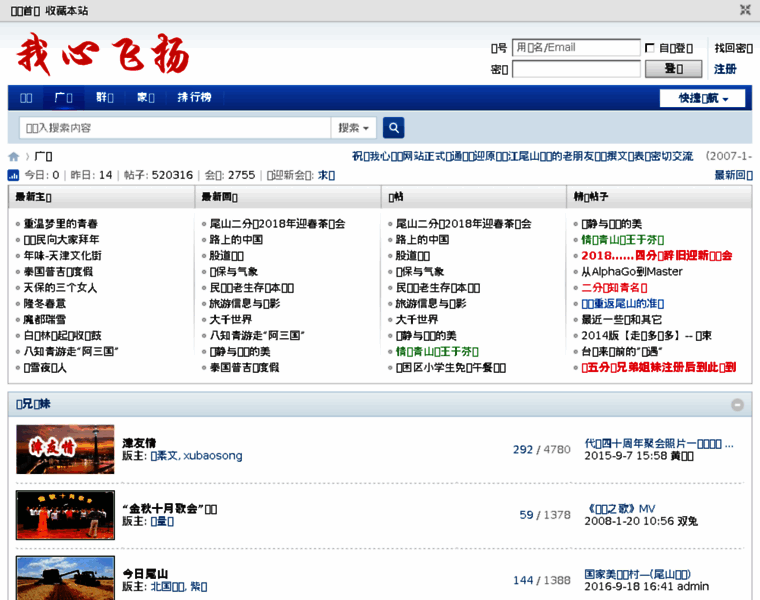The image size is (760, 600).
Task: Click the statistics bar chart icon
Action: pyautogui.click(x=14, y=175)
